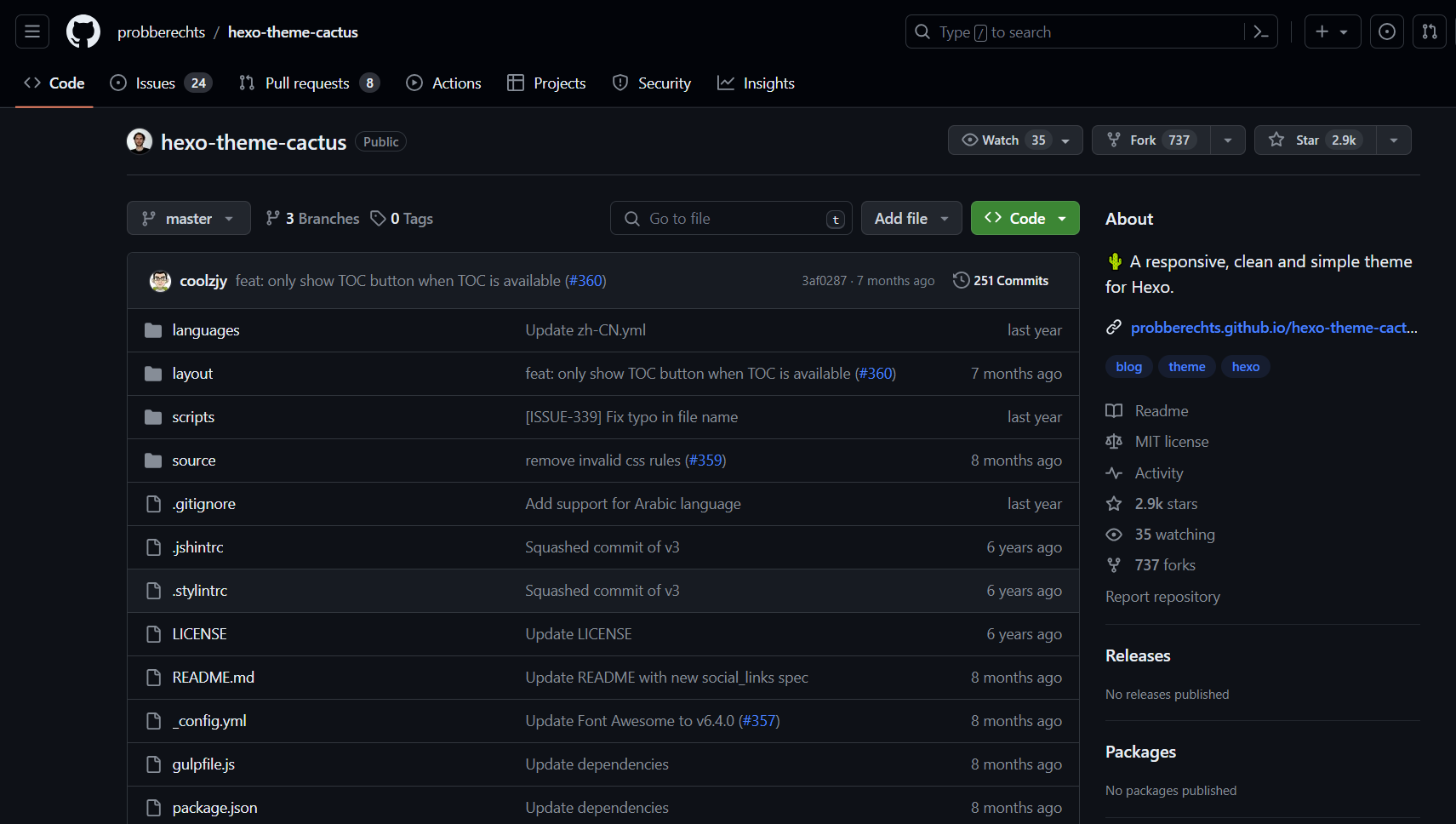The image size is (1456, 824).
Task: Open commit hash 3af0287
Action: pyautogui.click(x=824, y=281)
